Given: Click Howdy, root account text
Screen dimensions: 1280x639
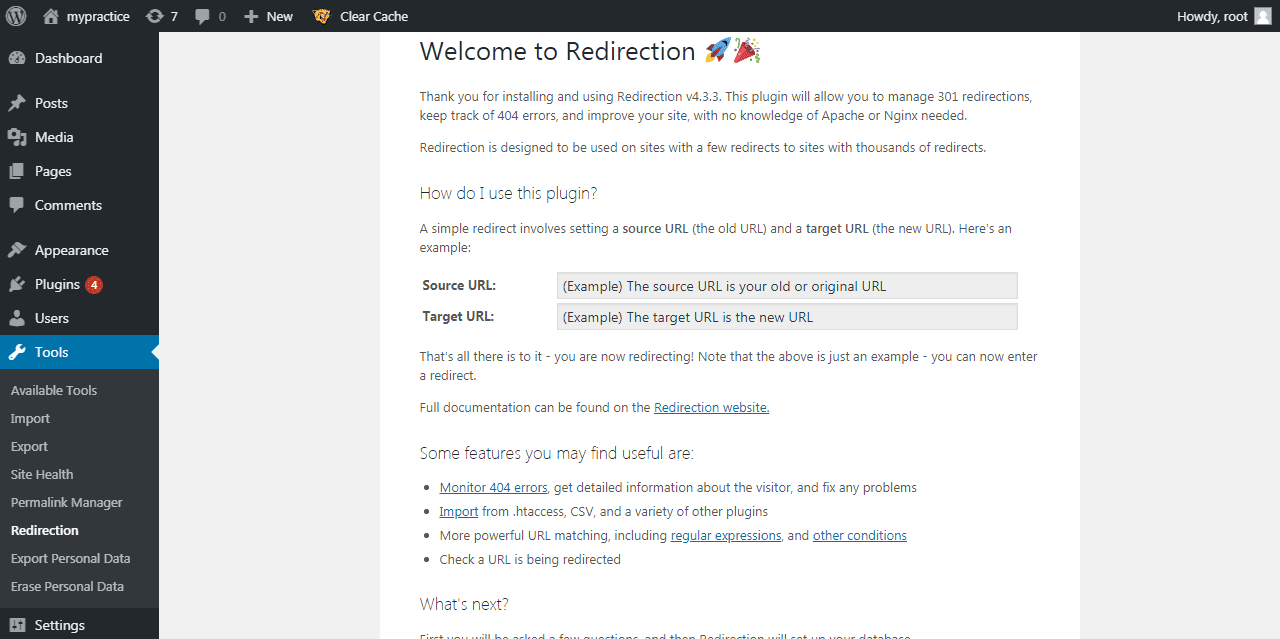Looking at the screenshot, I should click(1212, 16).
